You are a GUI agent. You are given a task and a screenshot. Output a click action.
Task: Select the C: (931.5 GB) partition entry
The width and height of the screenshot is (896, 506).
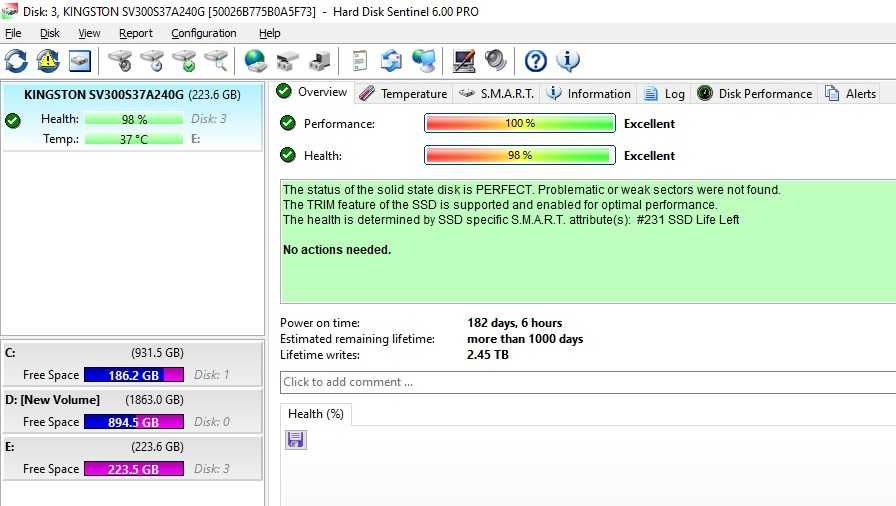(133, 364)
